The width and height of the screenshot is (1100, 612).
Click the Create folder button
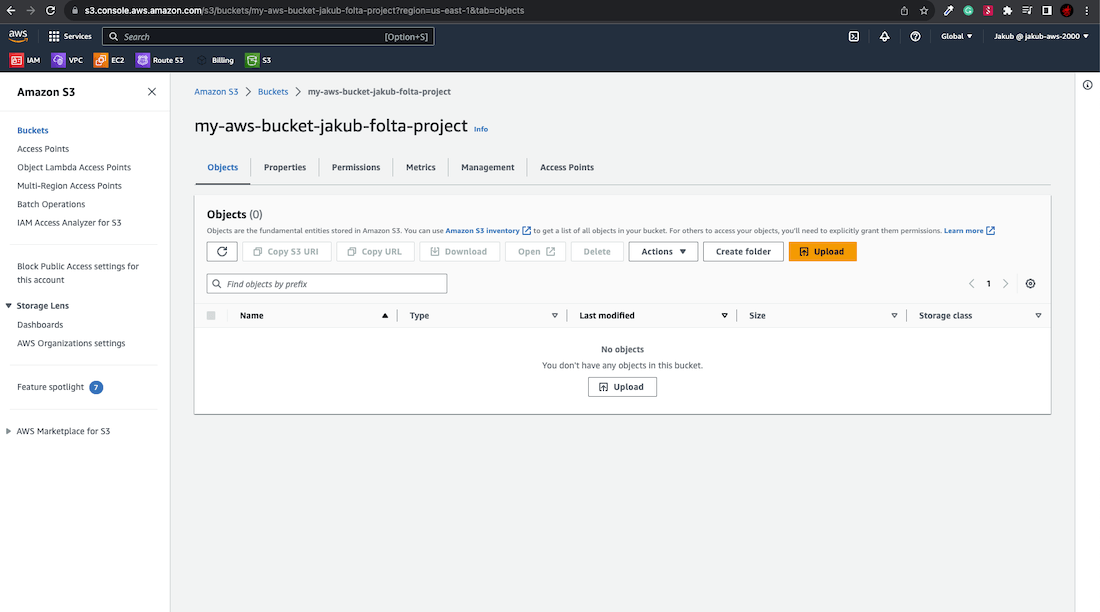(x=743, y=252)
